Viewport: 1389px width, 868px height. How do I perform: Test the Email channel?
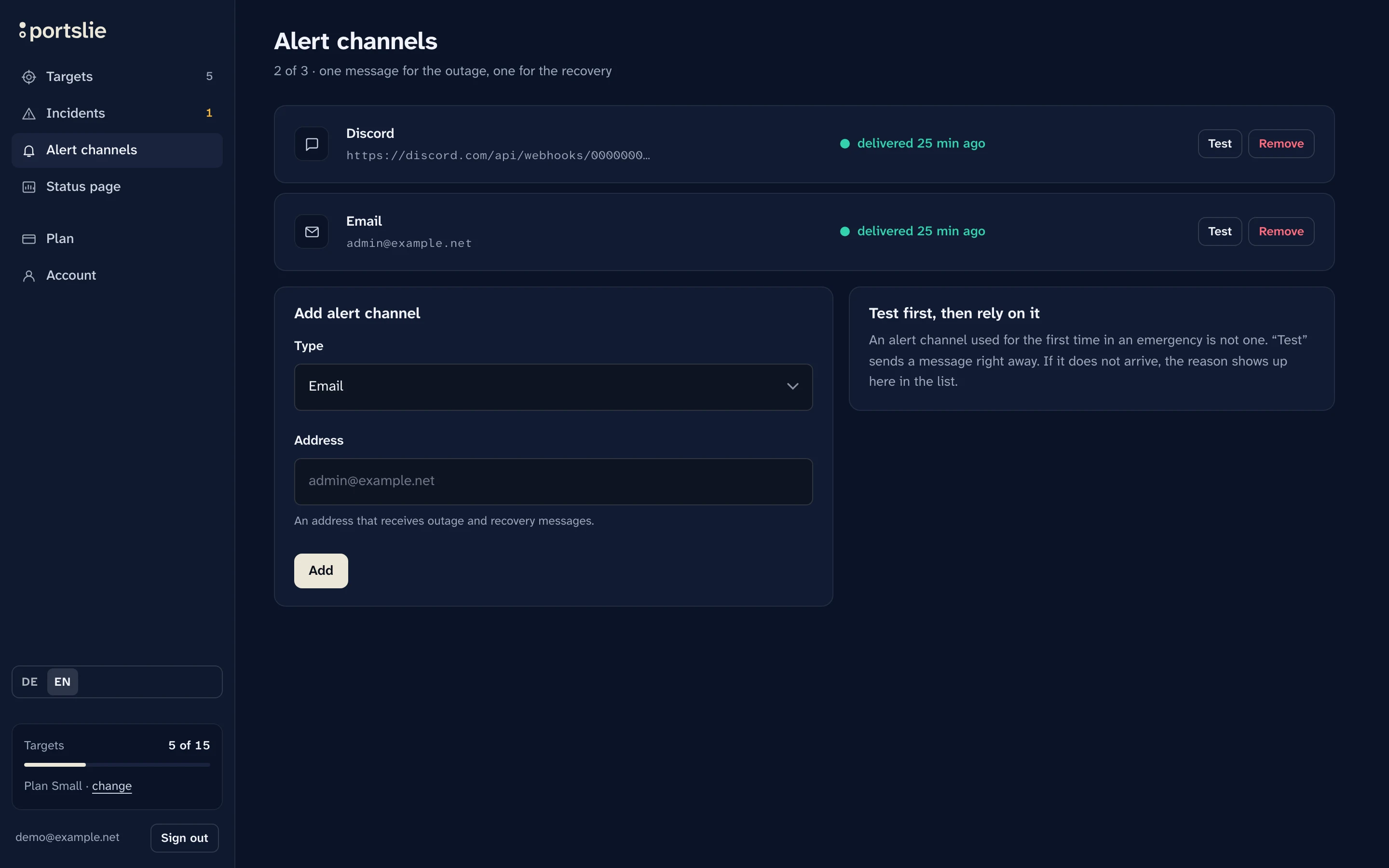coord(1220,231)
